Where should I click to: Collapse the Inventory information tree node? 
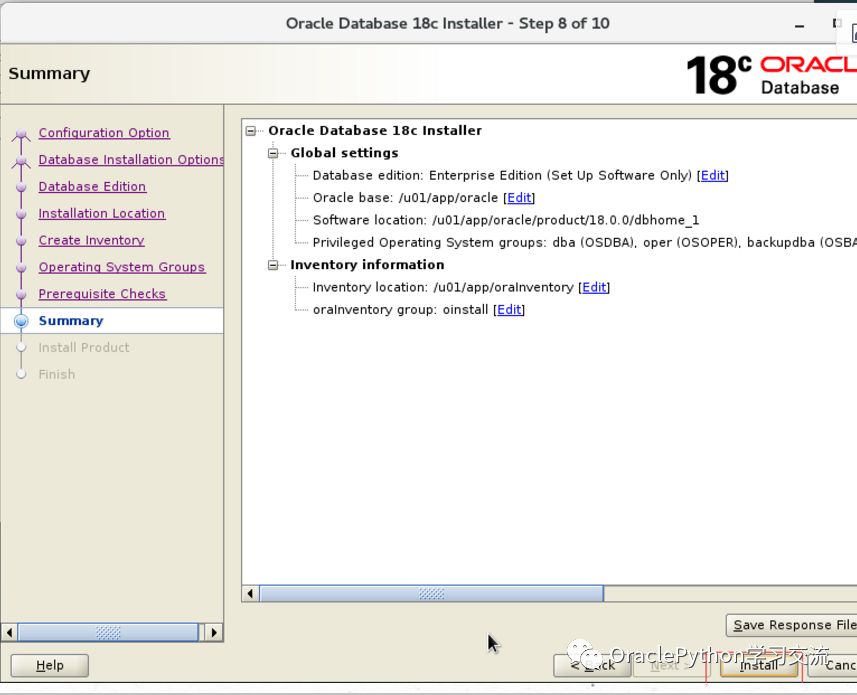(x=273, y=265)
